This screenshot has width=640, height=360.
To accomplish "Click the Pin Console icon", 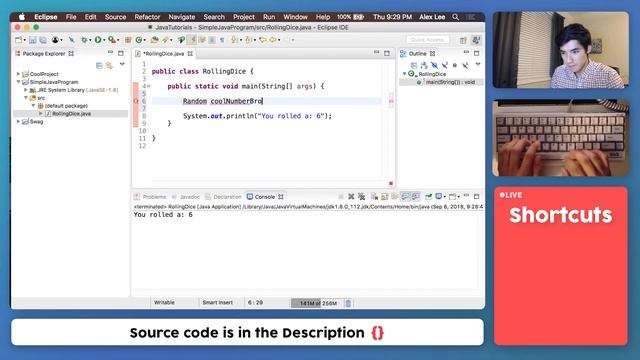I will (428, 197).
